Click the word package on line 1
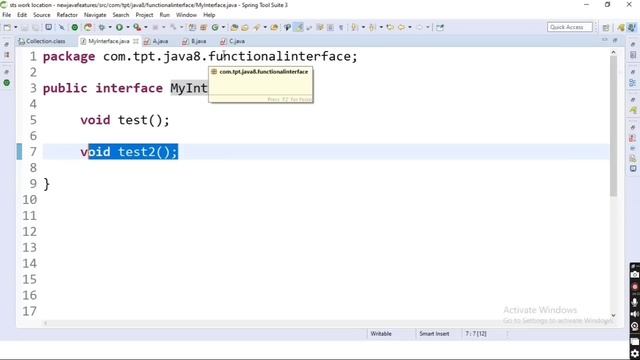 (x=69, y=56)
